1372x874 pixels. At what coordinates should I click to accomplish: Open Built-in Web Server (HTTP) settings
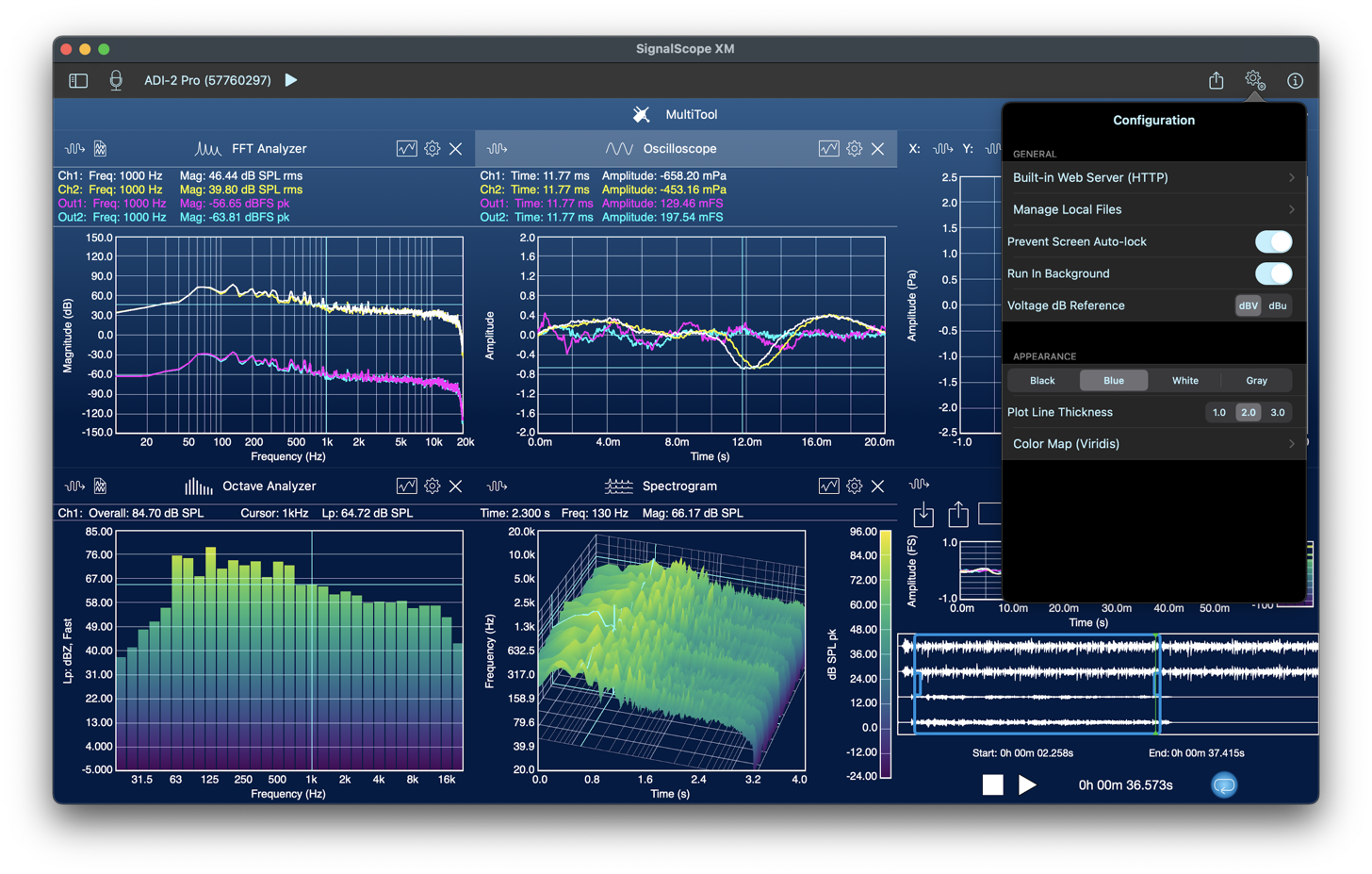tap(1154, 177)
